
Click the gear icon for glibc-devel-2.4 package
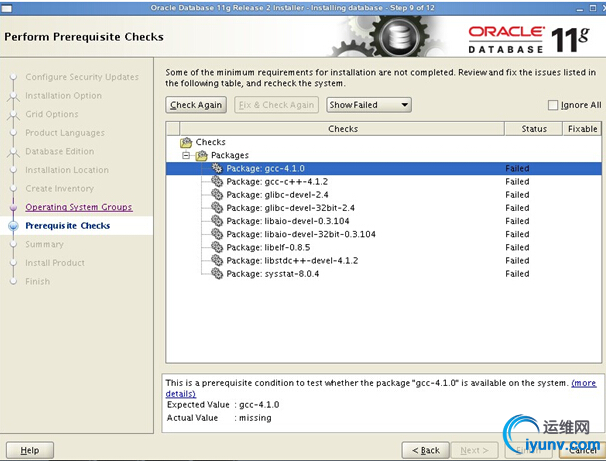click(217, 194)
